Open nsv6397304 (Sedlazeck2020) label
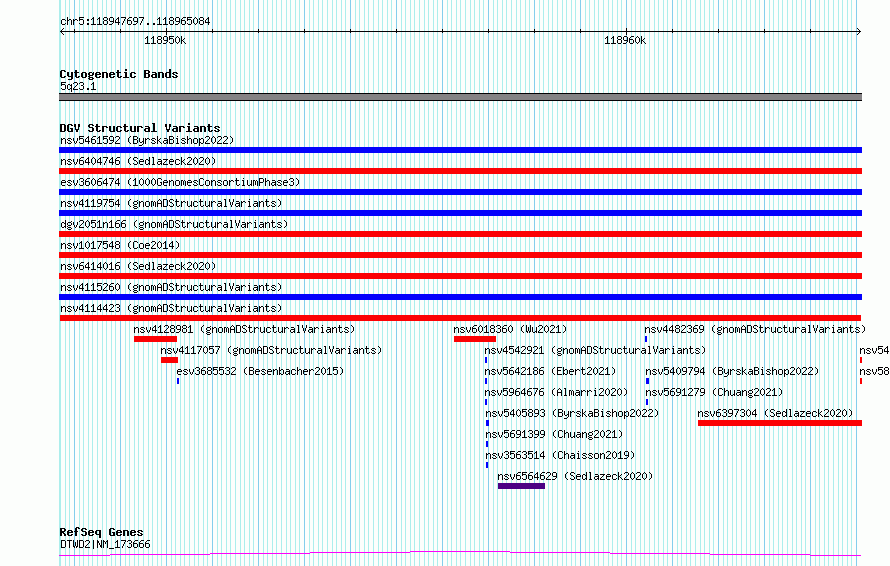 pos(775,413)
